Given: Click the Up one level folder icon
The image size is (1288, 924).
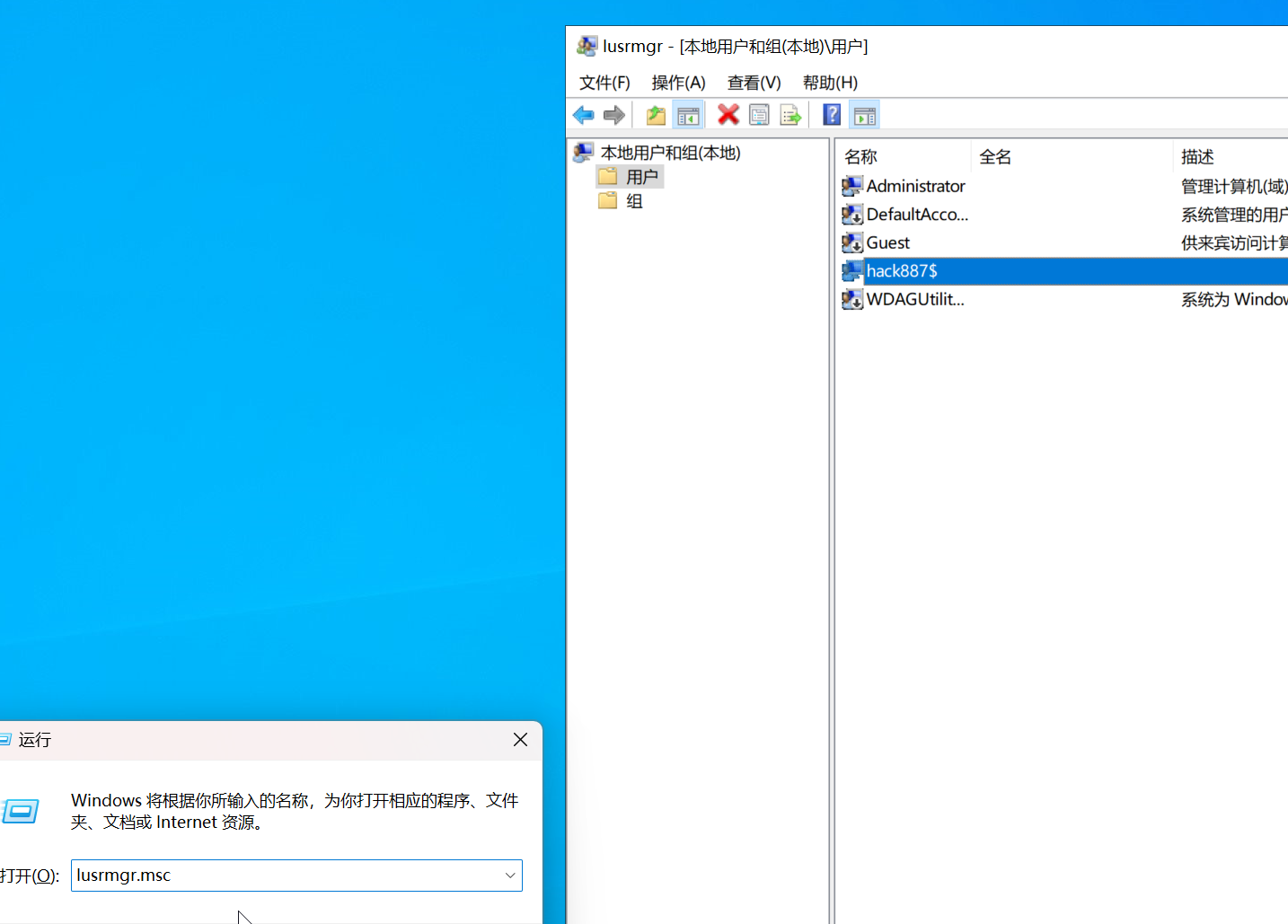Looking at the screenshot, I should point(656,115).
